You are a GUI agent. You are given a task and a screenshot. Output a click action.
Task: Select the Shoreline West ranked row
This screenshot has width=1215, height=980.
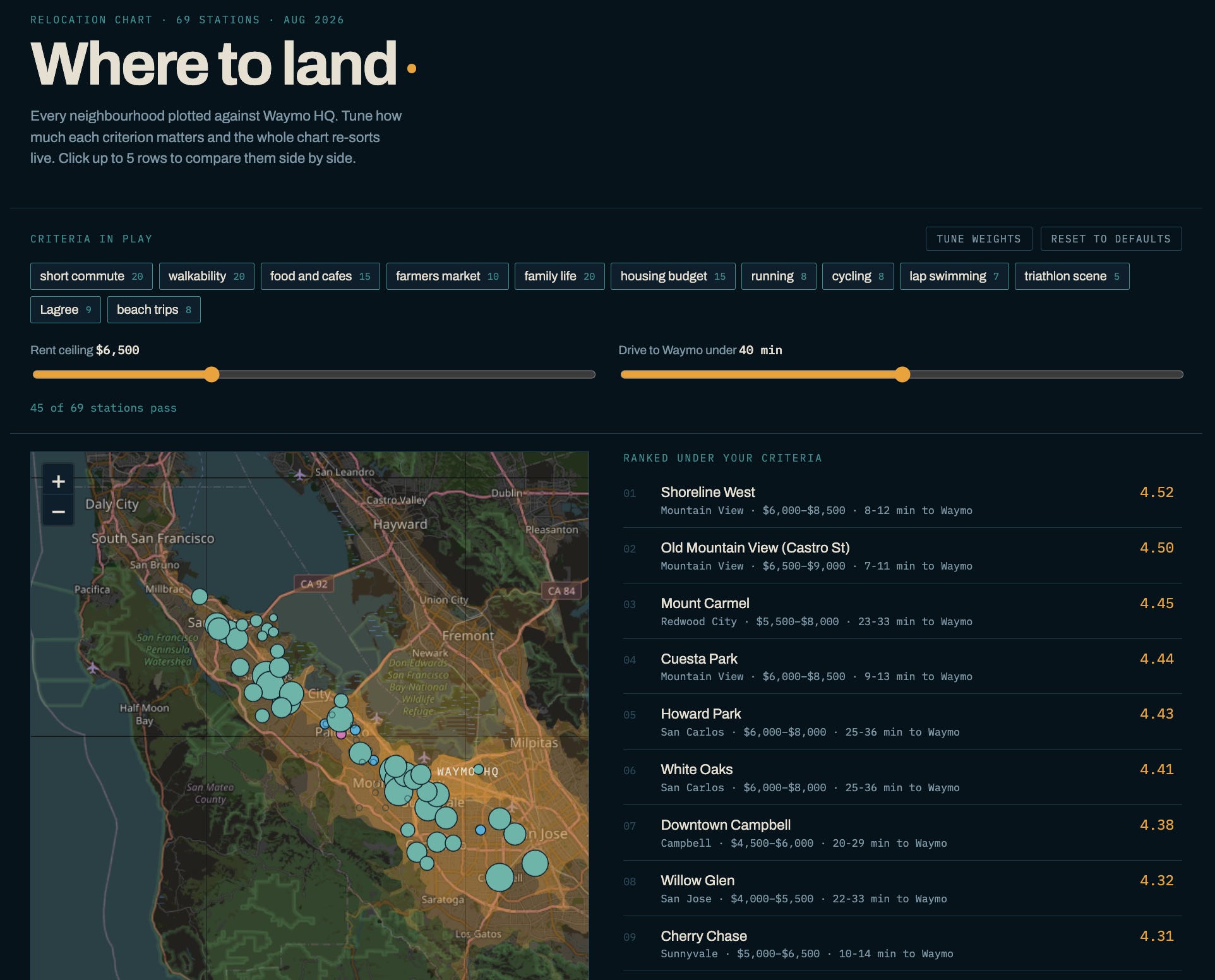click(902, 500)
